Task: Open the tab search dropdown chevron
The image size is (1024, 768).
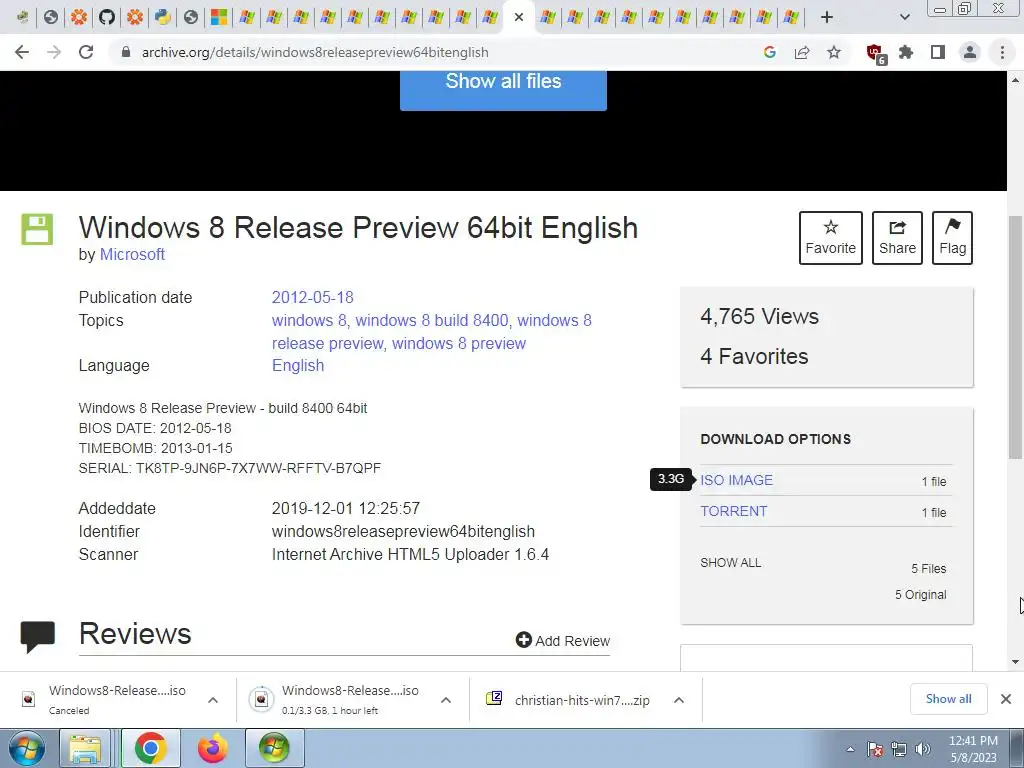Action: coord(904,17)
